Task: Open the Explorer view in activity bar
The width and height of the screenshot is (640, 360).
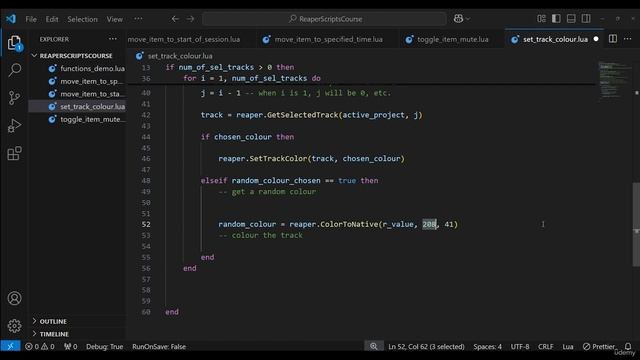Action: (14, 43)
